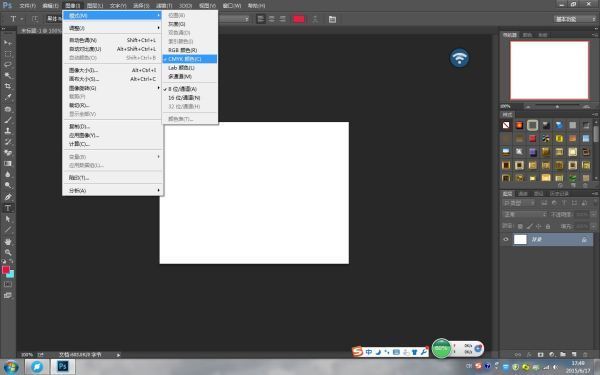Select the Crop tool

[8, 86]
